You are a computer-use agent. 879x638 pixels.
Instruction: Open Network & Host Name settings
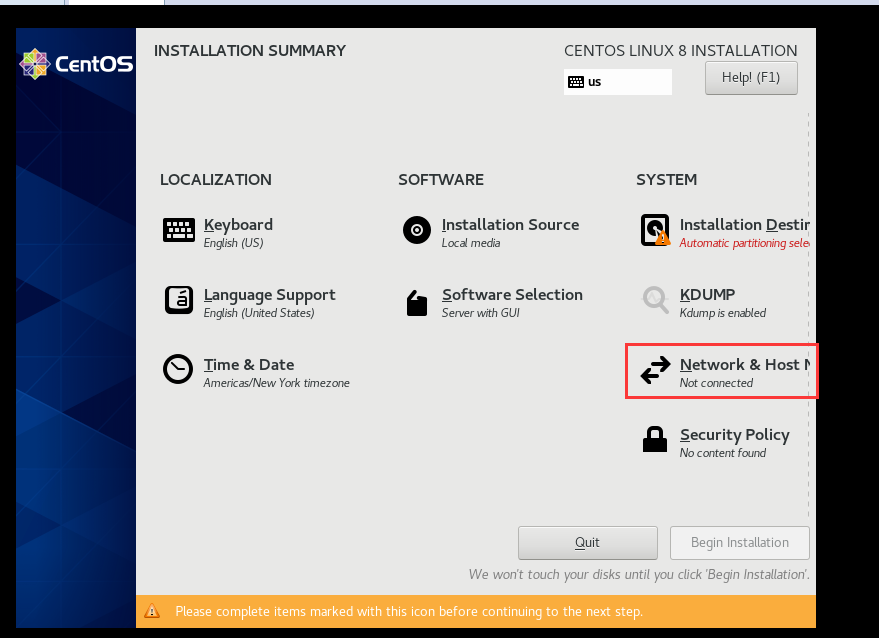pyautogui.click(x=744, y=365)
